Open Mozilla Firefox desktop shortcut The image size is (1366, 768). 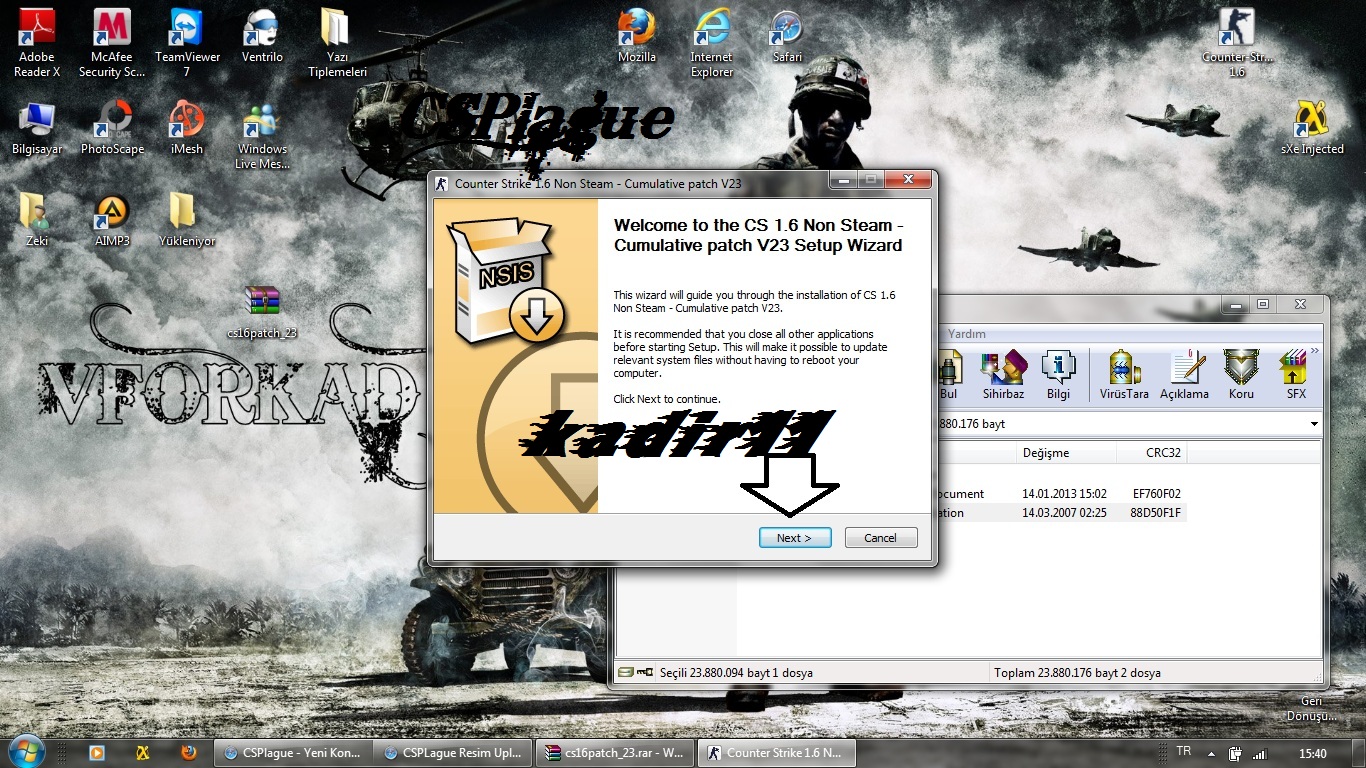(636, 38)
